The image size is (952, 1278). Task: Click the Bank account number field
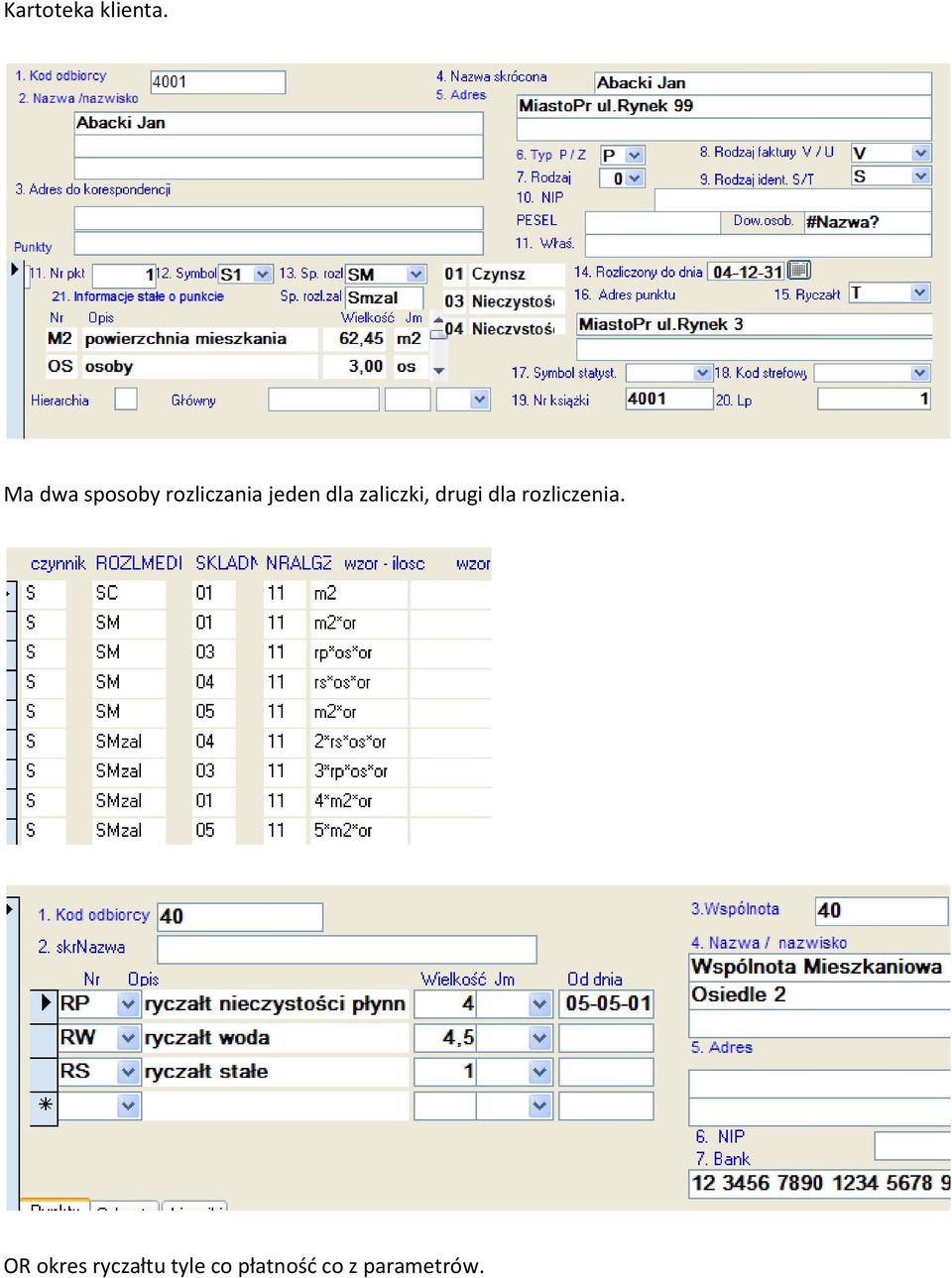pyautogui.click(x=819, y=1183)
